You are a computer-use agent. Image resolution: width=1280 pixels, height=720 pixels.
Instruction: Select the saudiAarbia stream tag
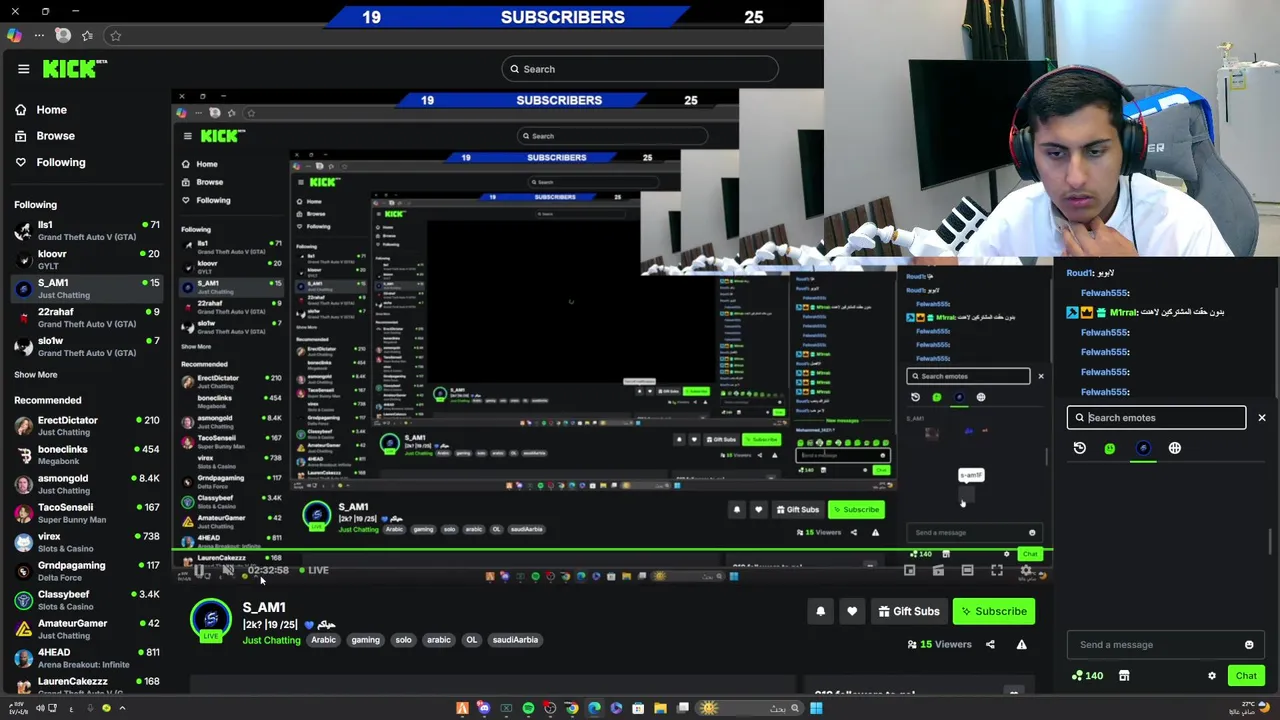pyautogui.click(x=516, y=640)
